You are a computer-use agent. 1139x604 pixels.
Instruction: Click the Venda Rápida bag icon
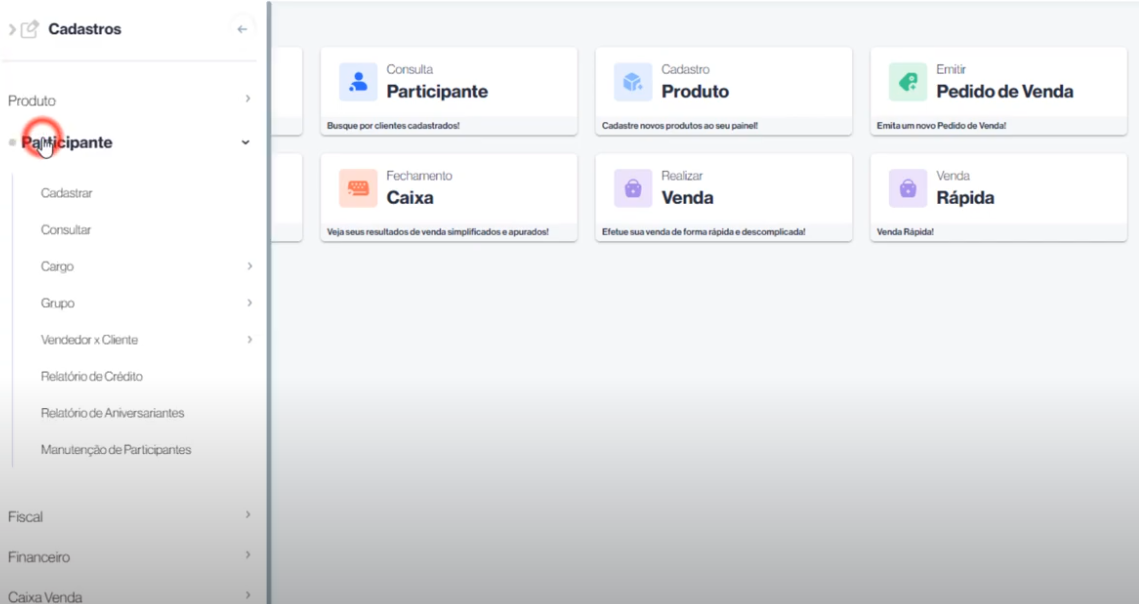point(907,188)
